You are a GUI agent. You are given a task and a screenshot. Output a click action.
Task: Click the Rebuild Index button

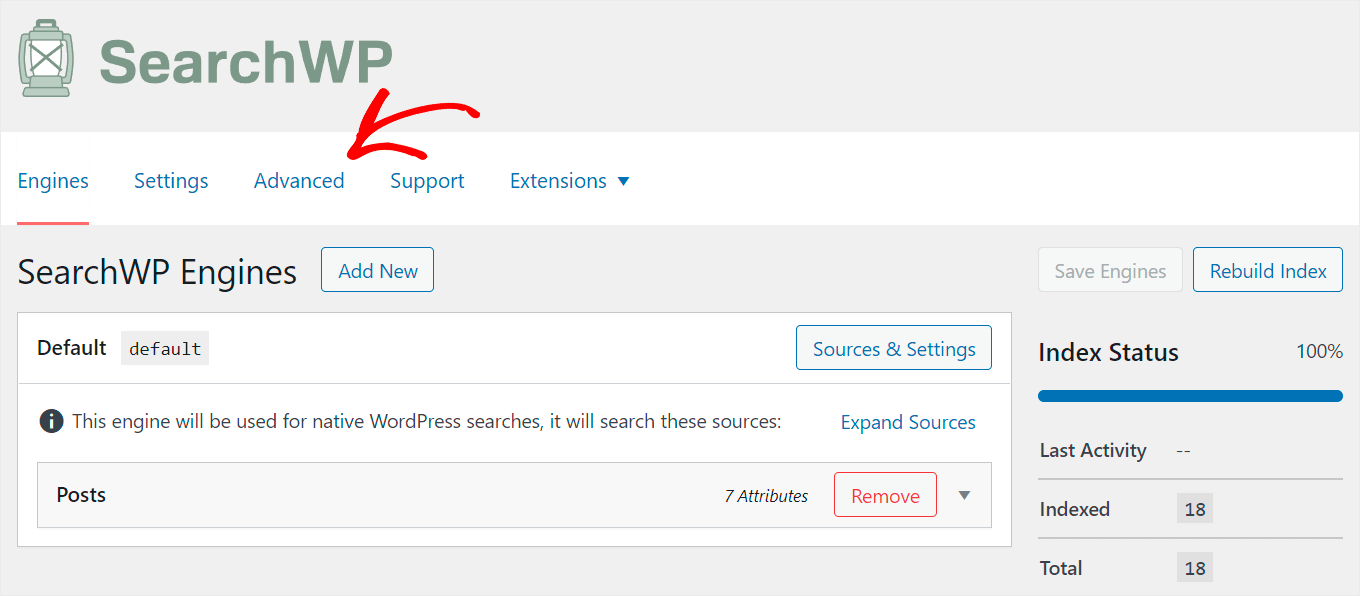tap(1268, 271)
